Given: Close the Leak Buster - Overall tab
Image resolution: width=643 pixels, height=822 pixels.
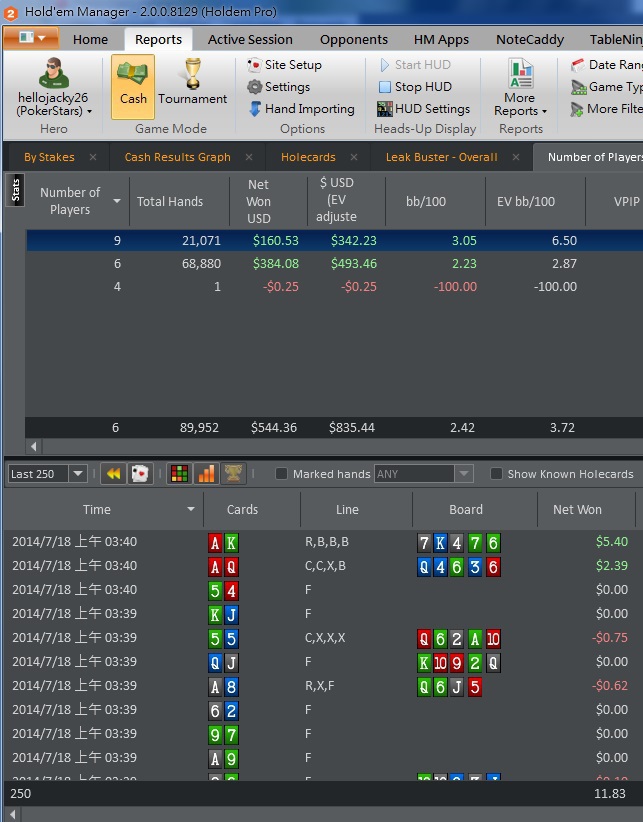Looking at the screenshot, I should coord(516,157).
